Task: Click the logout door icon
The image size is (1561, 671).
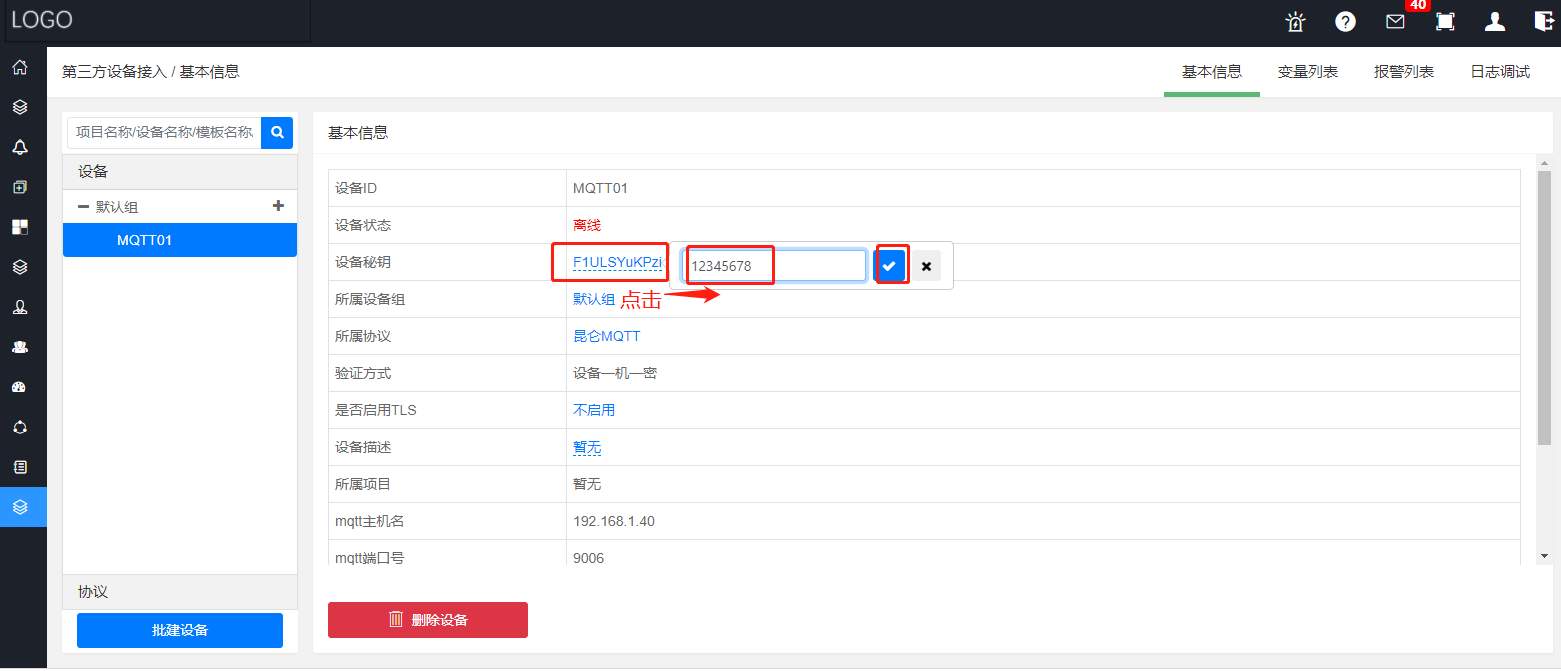Action: (x=1544, y=22)
